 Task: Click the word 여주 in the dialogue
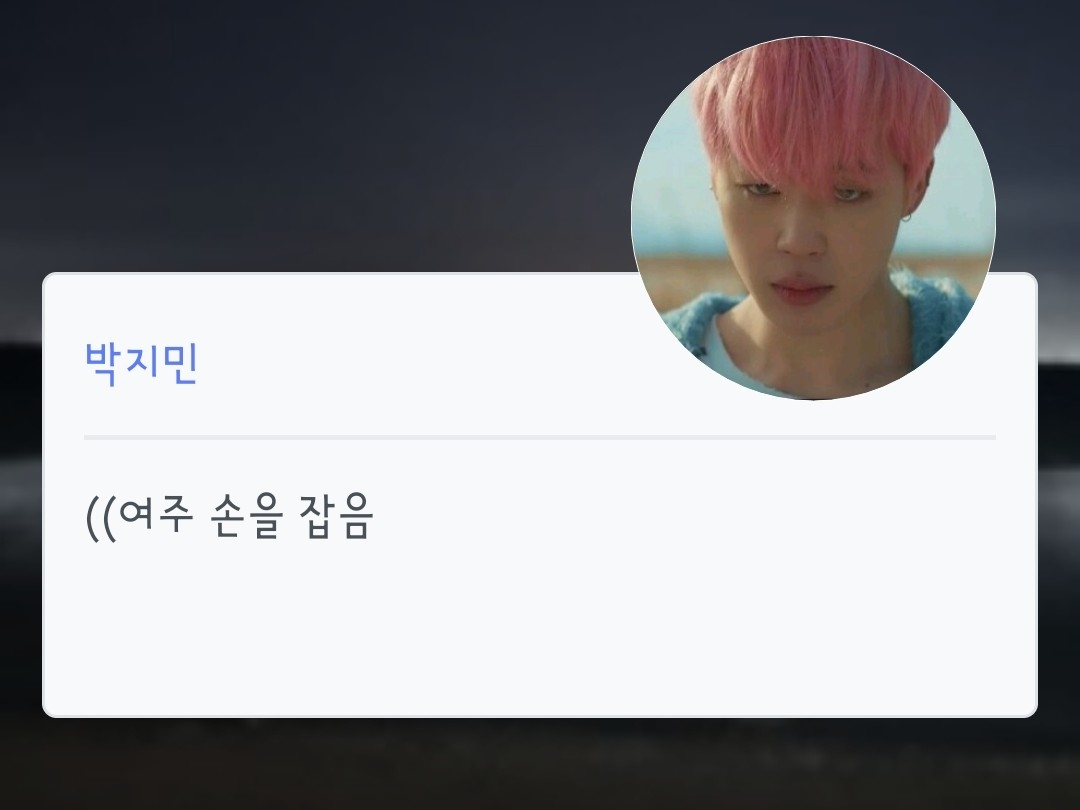point(156,515)
